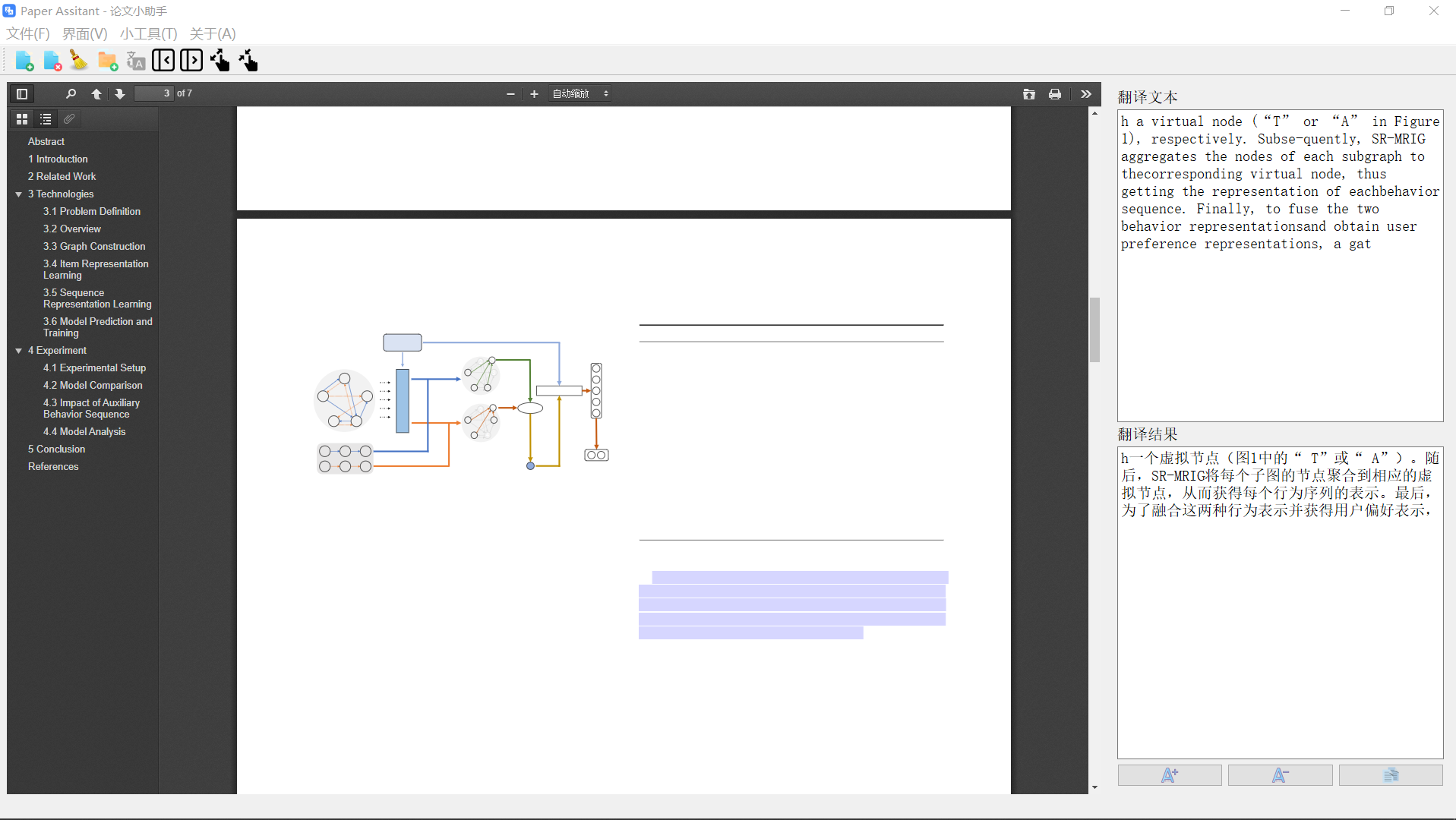Image resolution: width=1456 pixels, height=820 pixels.
Task: Open the 文件(F) menu
Action: click(28, 33)
